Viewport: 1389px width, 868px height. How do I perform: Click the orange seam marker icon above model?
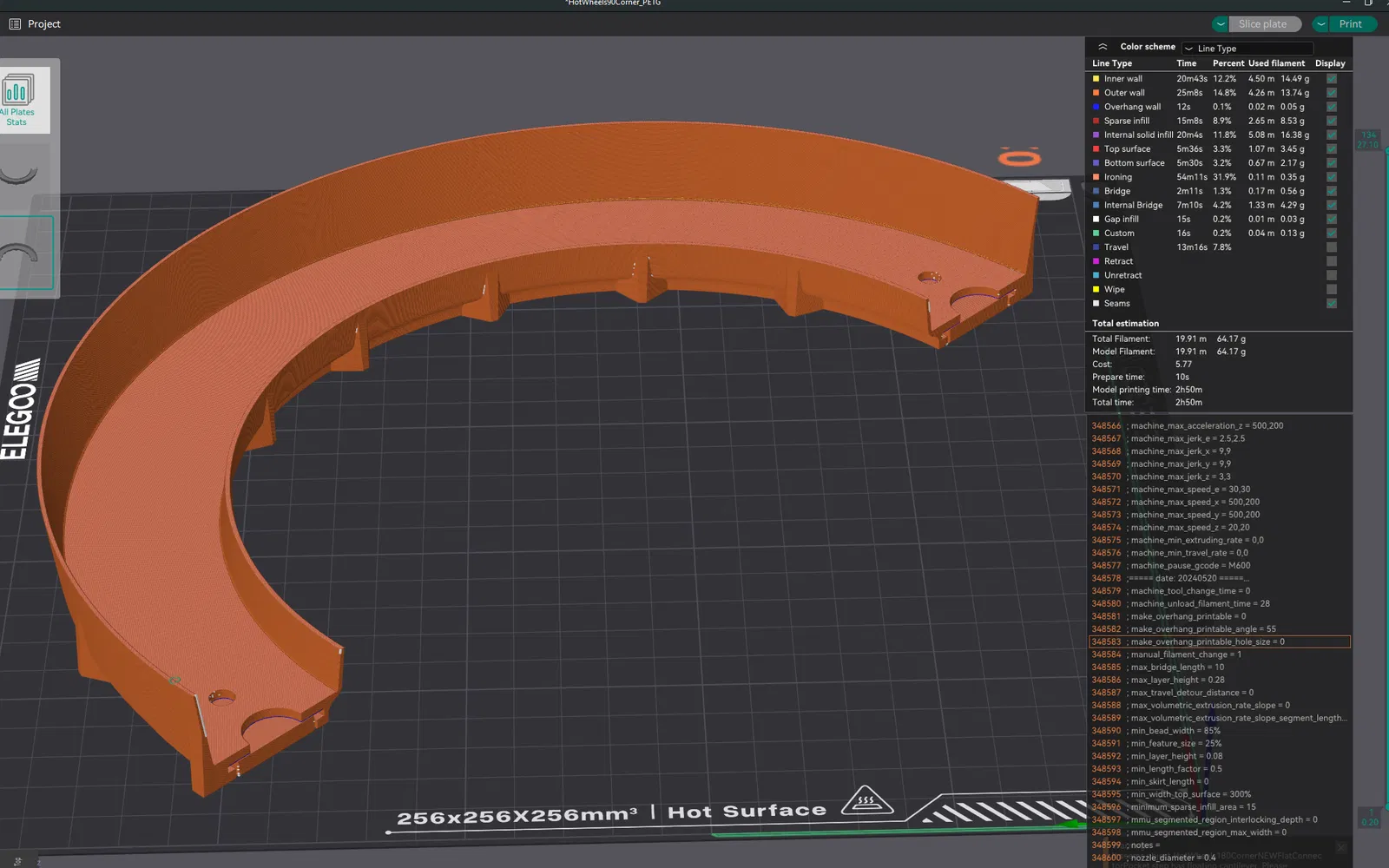[x=1019, y=157]
